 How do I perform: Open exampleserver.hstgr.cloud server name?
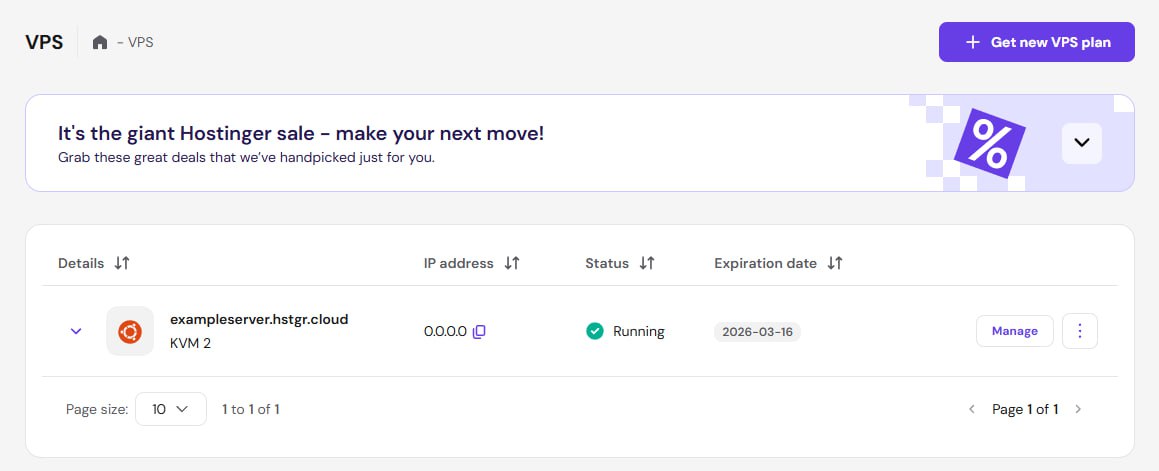[259, 320]
